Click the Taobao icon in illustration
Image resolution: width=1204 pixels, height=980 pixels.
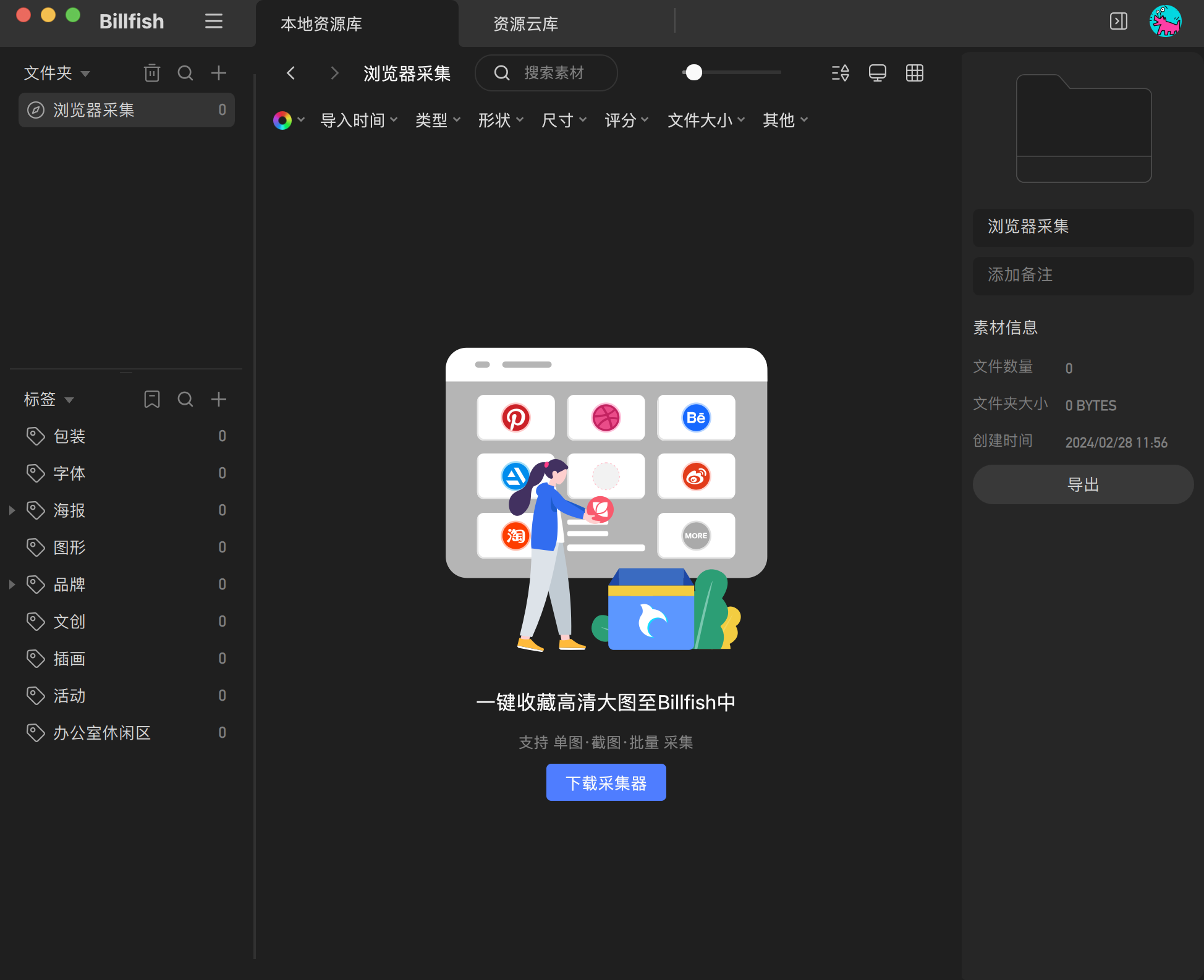(515, 536)
